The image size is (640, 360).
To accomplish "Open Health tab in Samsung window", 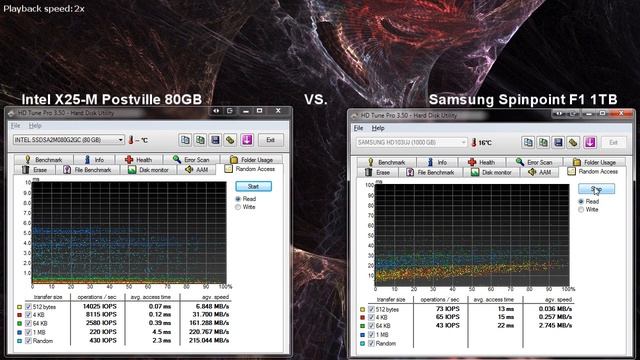I will [x=482, y=162].
